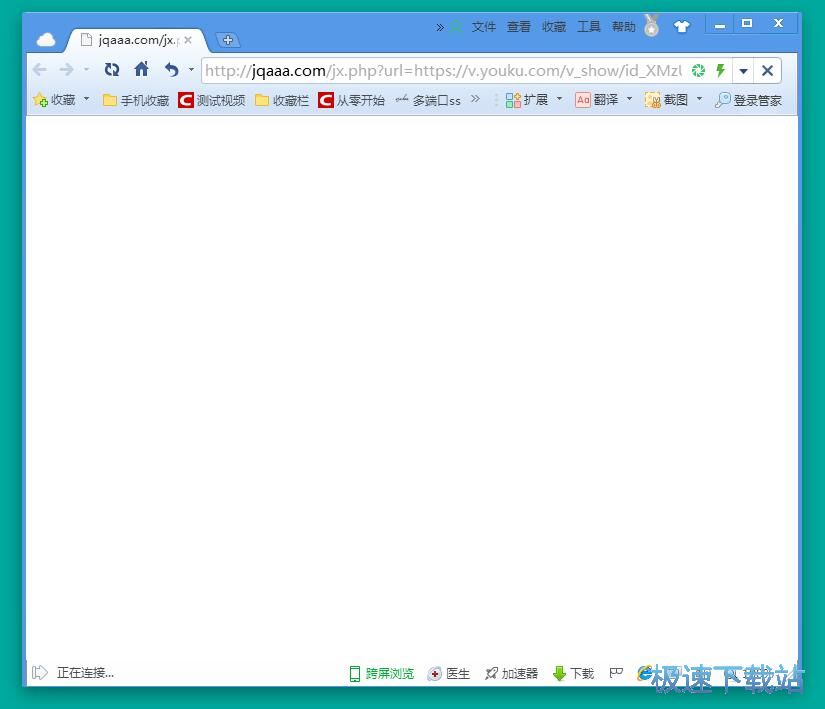
Task: Expand the 收藏 favorites dropdown arrow
Action: pyautogui.click(x=86, y=99)
